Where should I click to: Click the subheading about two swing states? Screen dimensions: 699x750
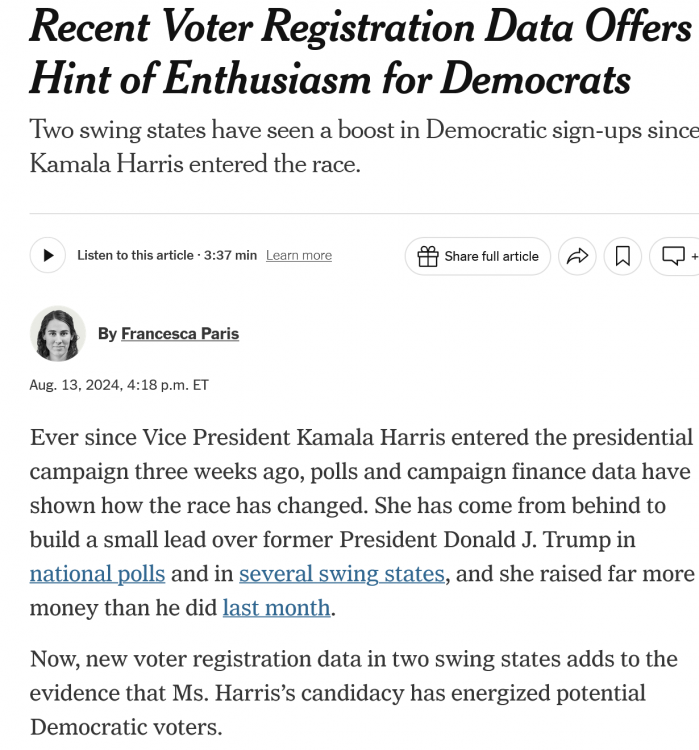pos(350,144)
